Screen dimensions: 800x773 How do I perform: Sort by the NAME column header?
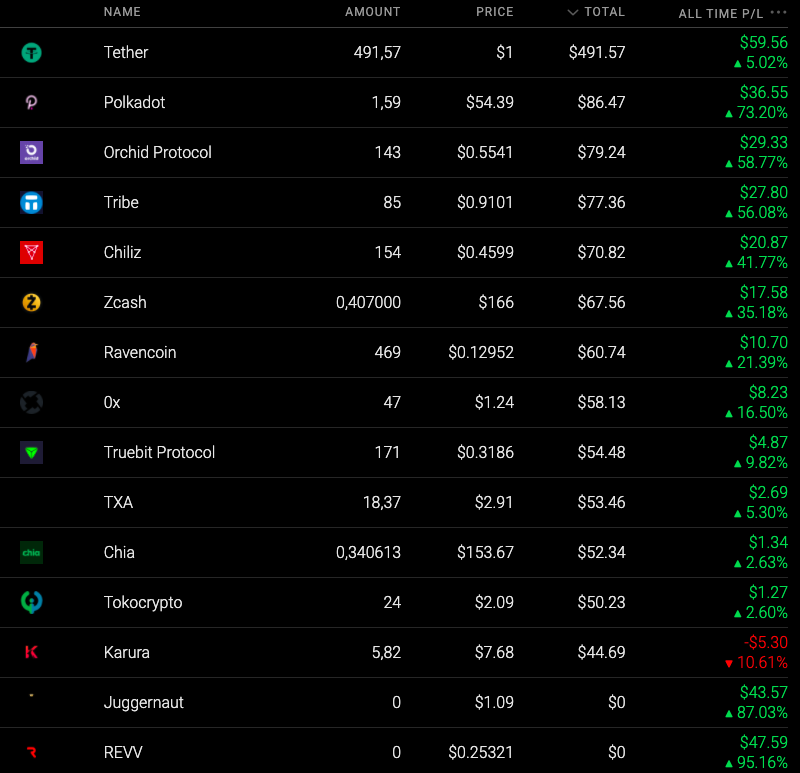pos(122,12)
